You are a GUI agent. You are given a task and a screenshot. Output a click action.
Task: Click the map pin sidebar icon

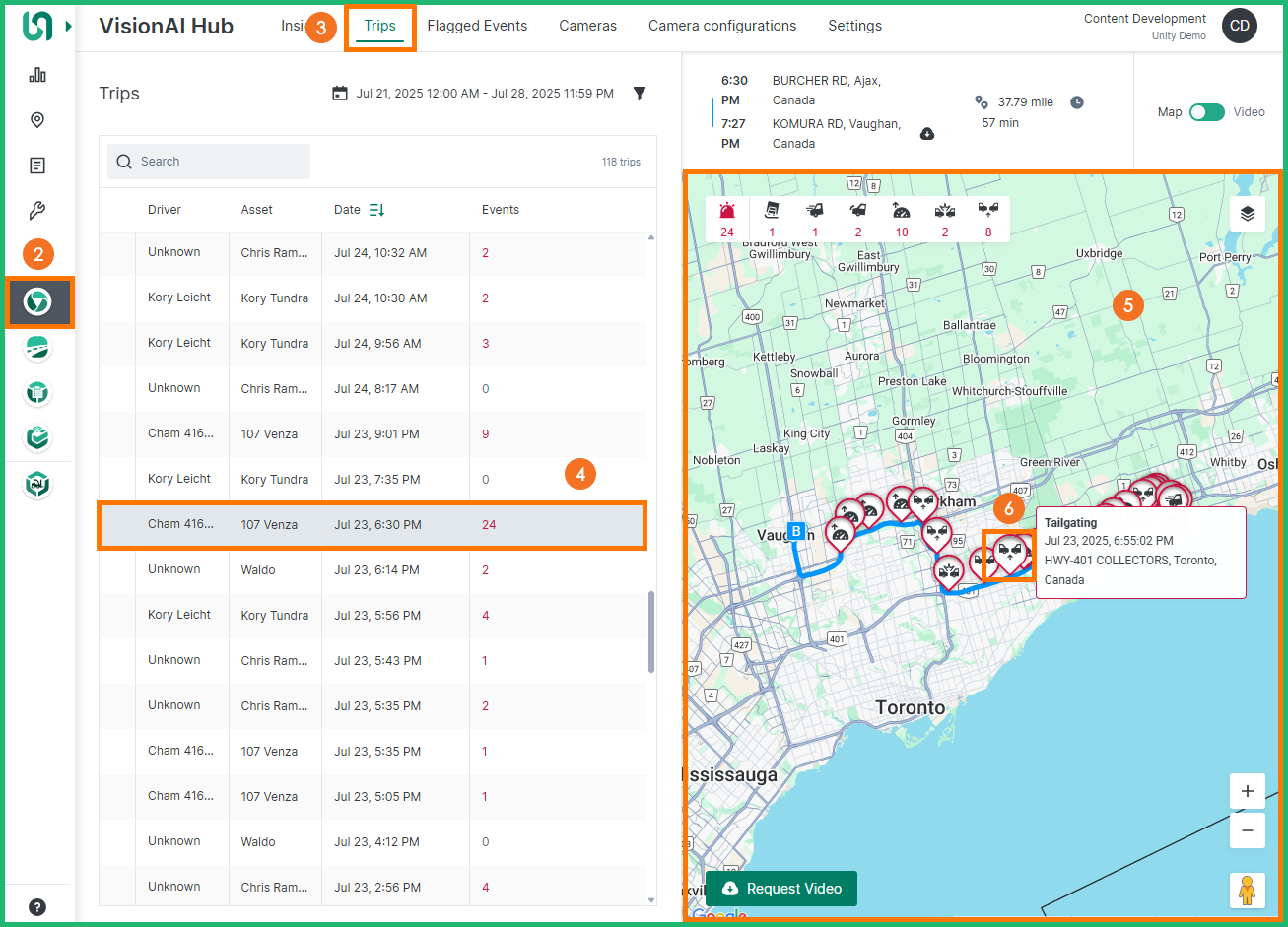(x=37, y=120)
